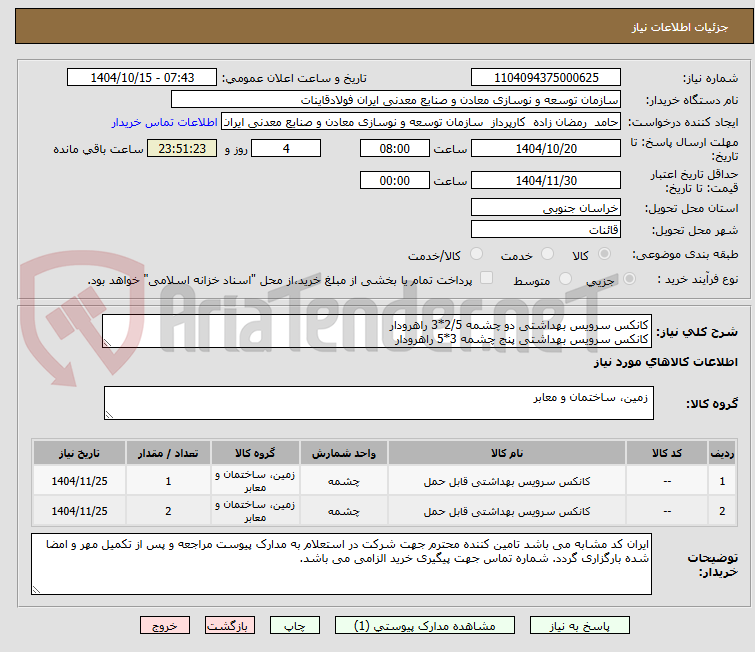Click the remaining days field showing 4
Viewport: 755px width, 652px height.
pos(286,148)
